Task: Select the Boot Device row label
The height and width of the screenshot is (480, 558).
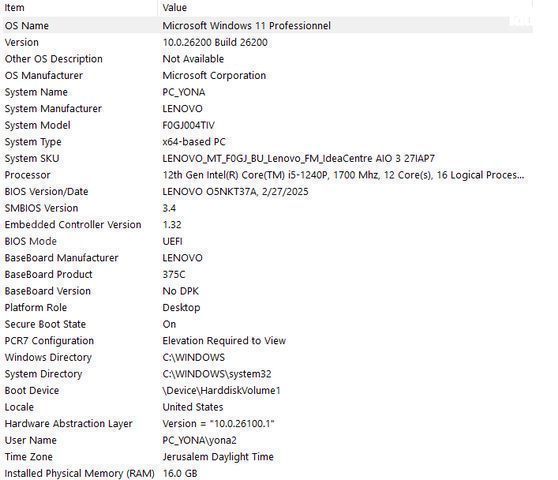Action: (x=32, y=390)
